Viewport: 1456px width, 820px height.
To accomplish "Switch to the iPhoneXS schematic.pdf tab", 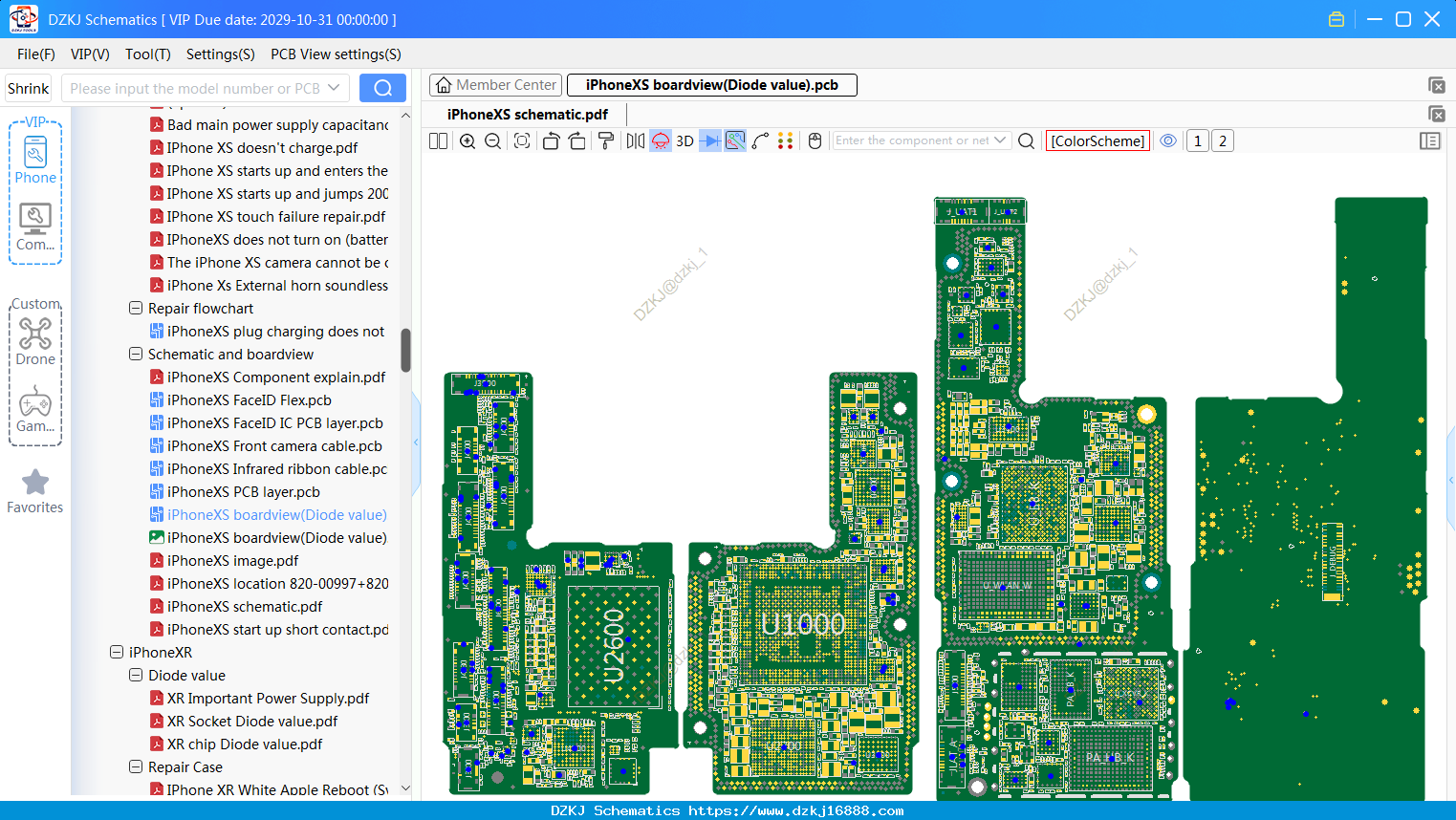I will pyautogui.click(x=528, y=114).
